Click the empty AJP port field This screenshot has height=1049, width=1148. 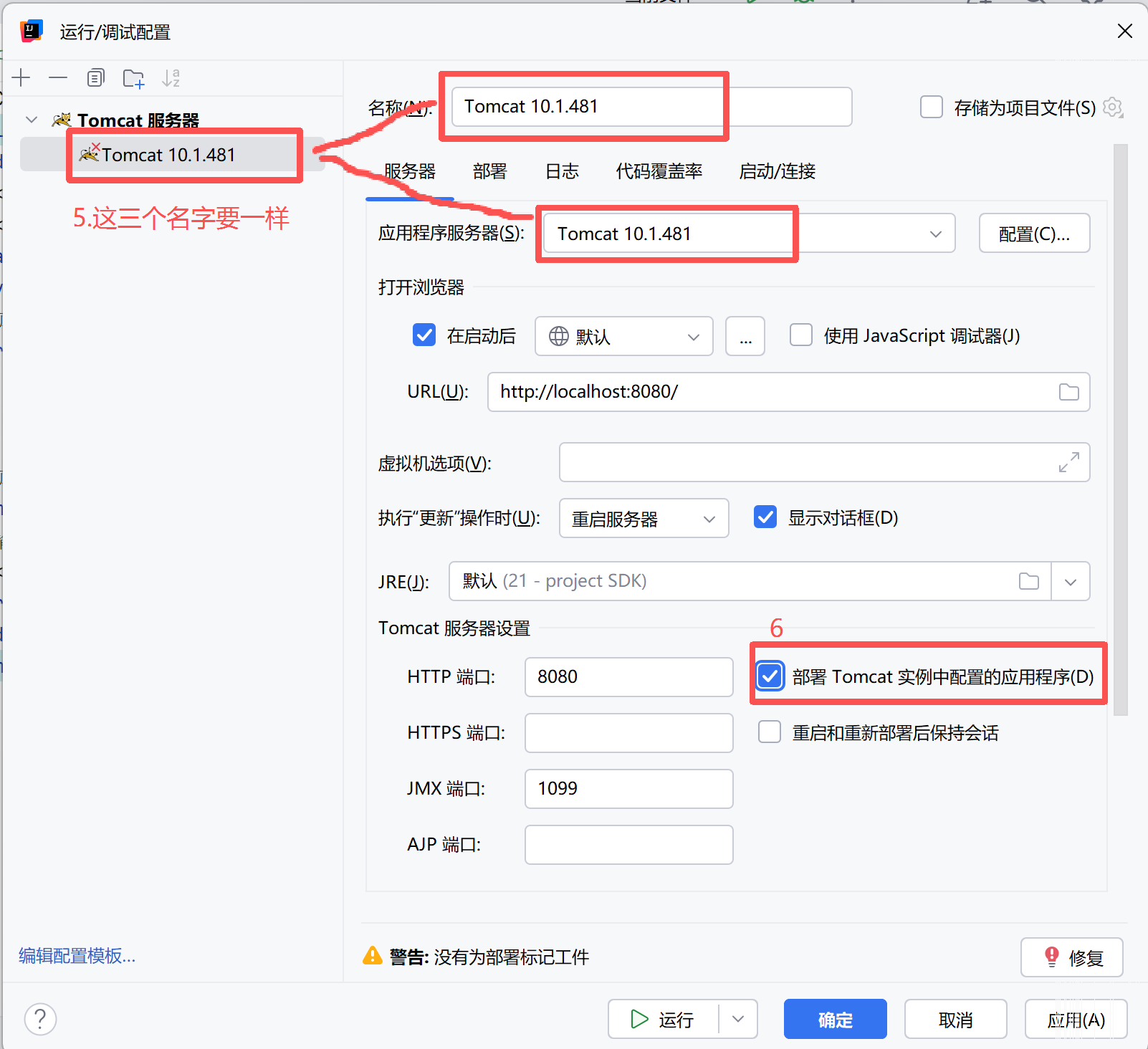pos(629,845)
